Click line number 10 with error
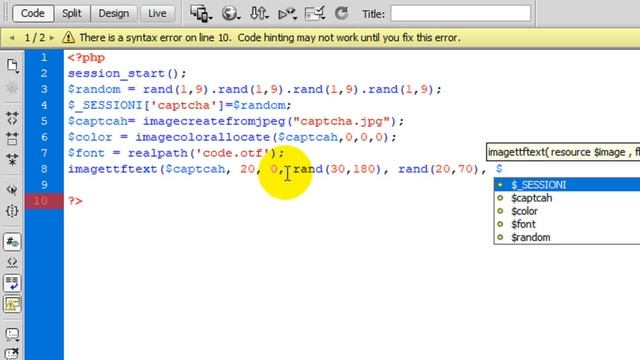640x360 pixels. [x=40, y=201]
